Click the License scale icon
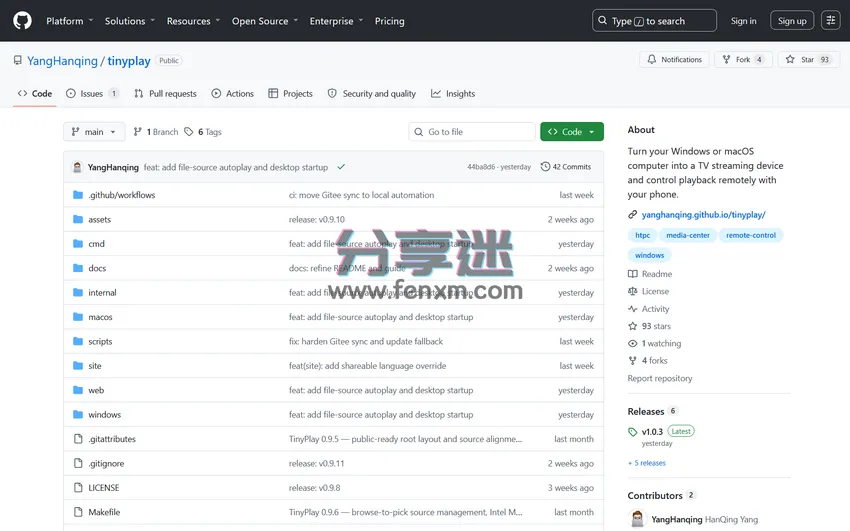The height and width of the screenshot is (531, 850). 633,291
